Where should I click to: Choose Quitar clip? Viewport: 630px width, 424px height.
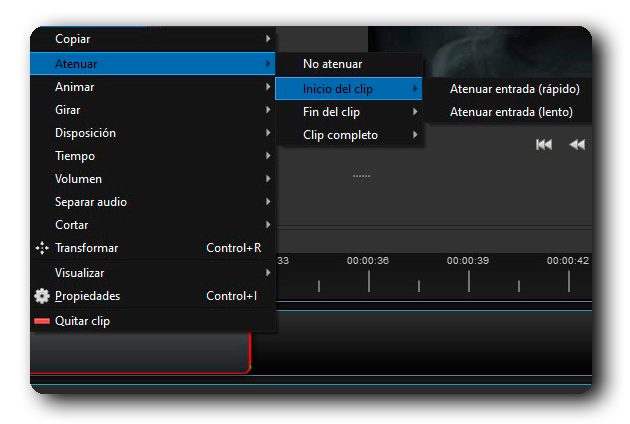[x=153, y=321]
